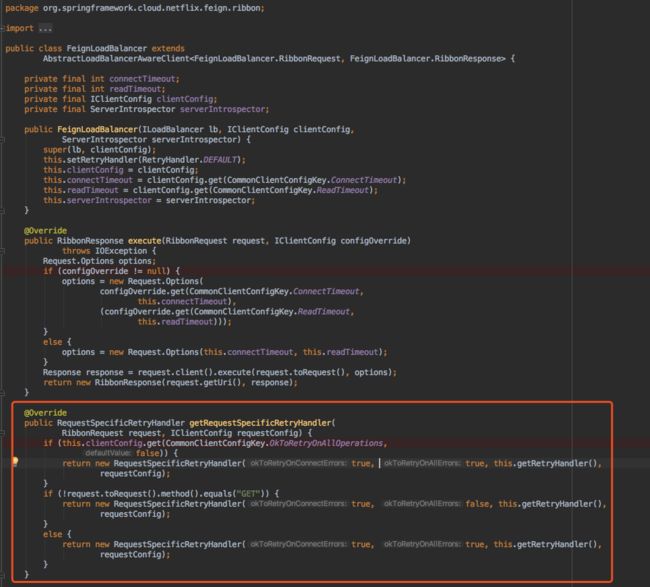Click RibbonRequest parameter type in getRequestSpecificRetryHandler

click(92, 433)
